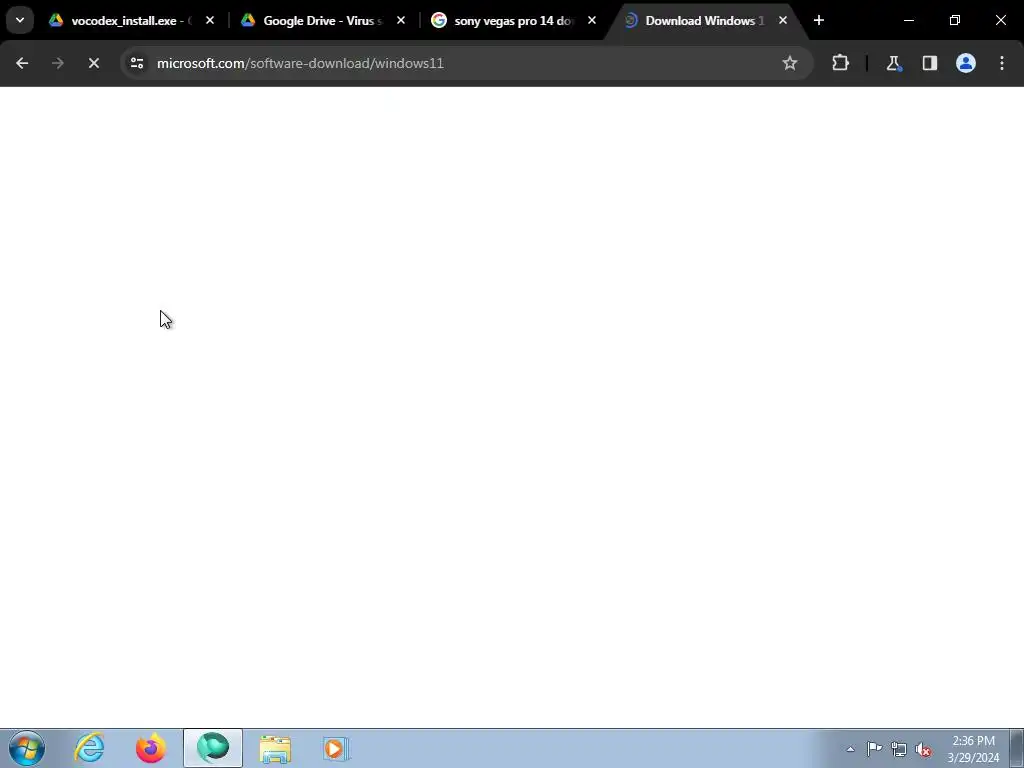Image resolution: width=1024 pixels, height=768 pixels.
Task: Click the Show desktop strip
Action: click(1017, 748)
